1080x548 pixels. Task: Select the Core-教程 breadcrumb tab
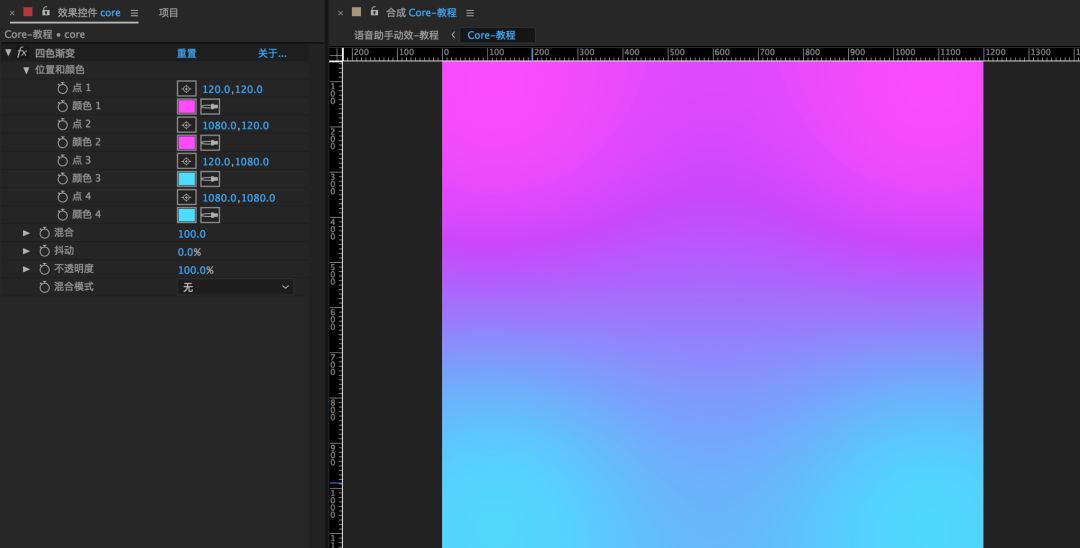click(x=497, y=35)
